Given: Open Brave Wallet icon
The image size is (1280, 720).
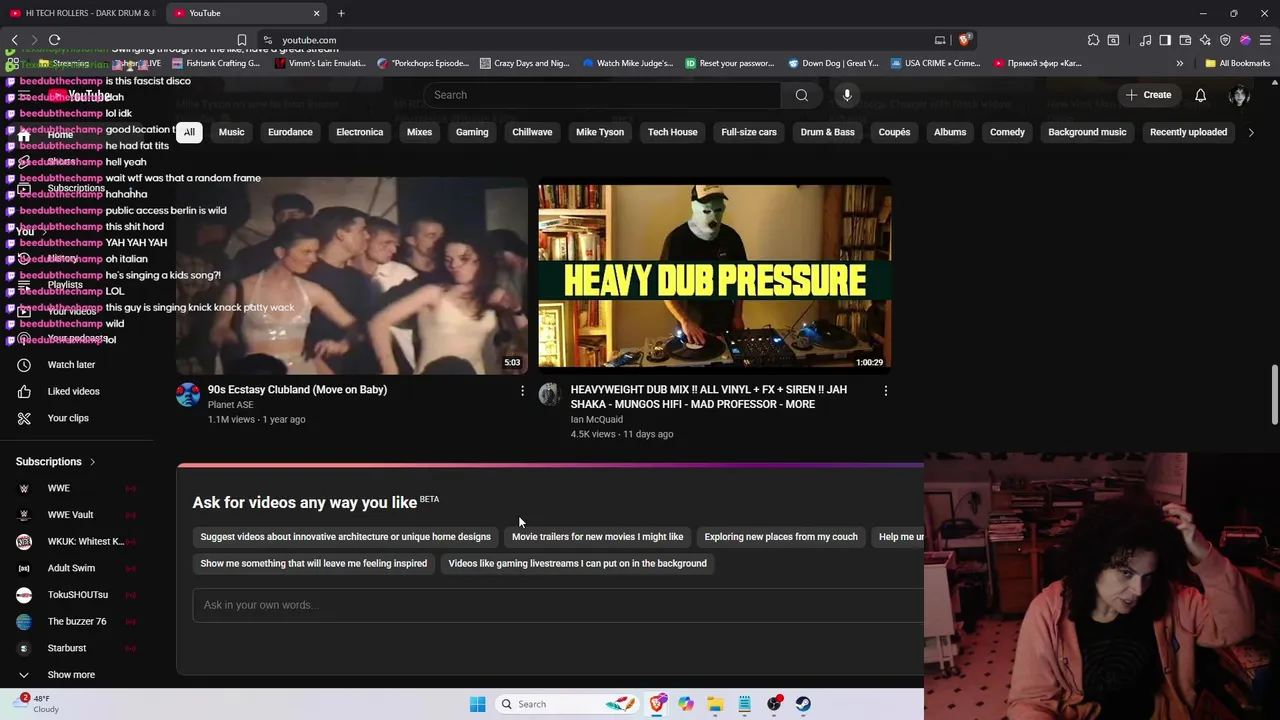Looking at the screenshot, I should (1185, 40).
